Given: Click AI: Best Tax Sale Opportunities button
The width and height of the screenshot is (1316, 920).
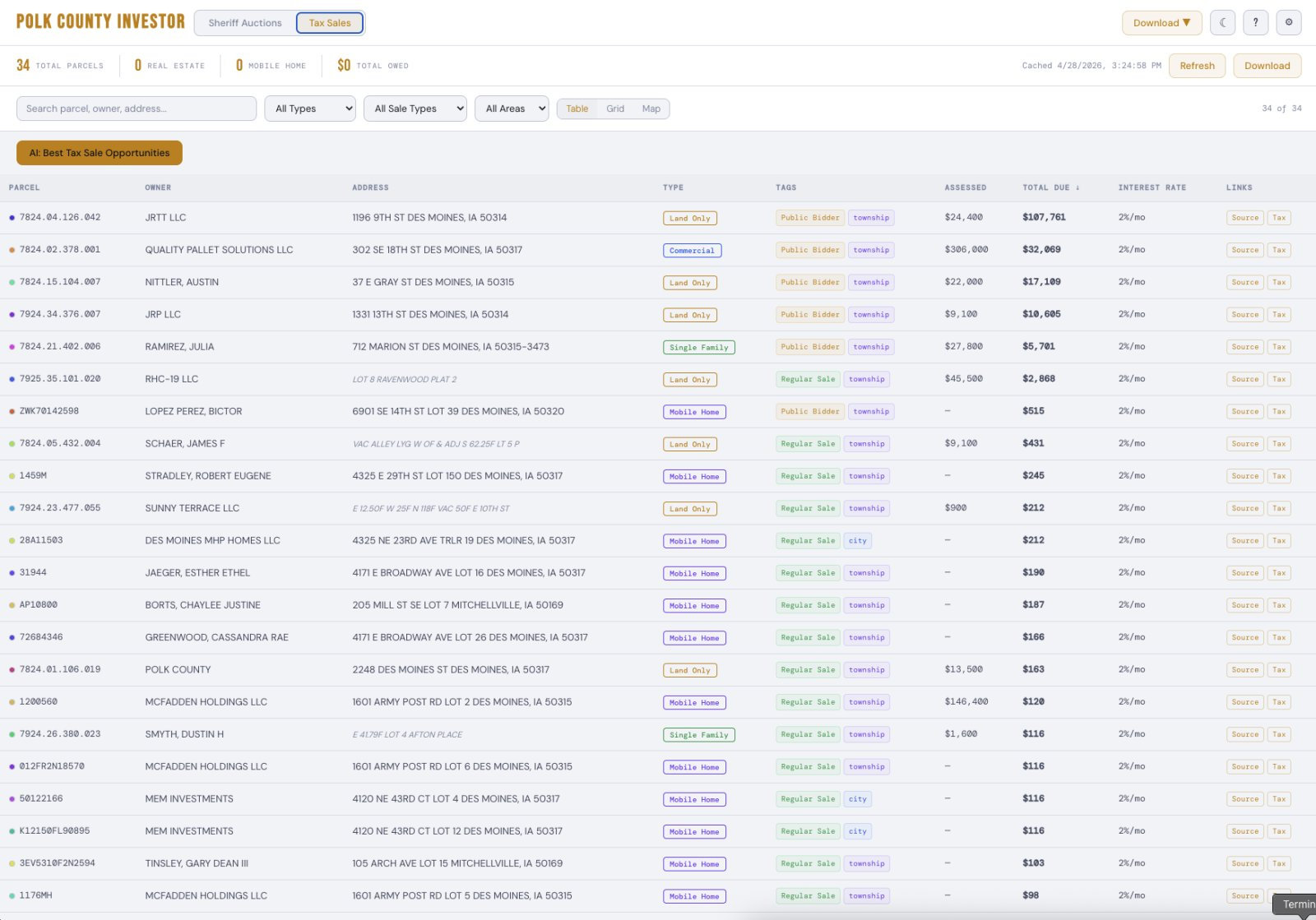Looking at the screenshot, I should coord(100,153).
